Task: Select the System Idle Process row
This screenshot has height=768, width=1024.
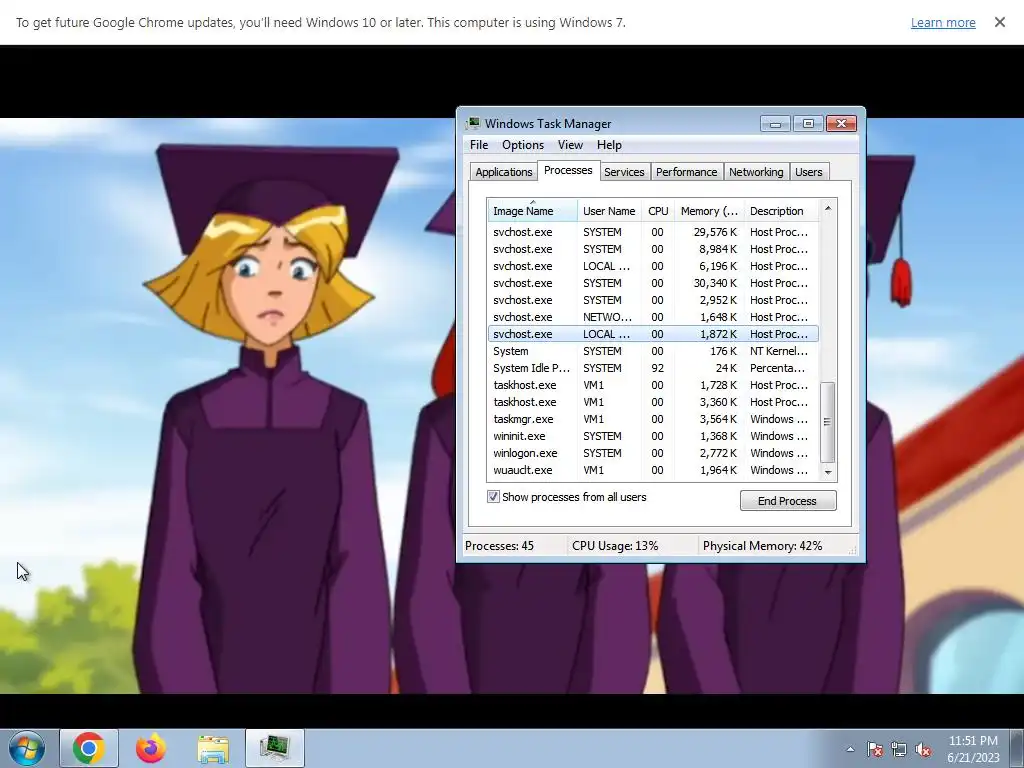Action: 653,368
